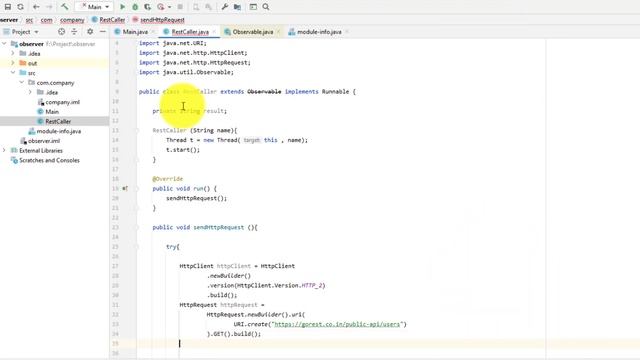Open Search Everywhere magnifier icon

pyautogui.click(x=266, y=7)
